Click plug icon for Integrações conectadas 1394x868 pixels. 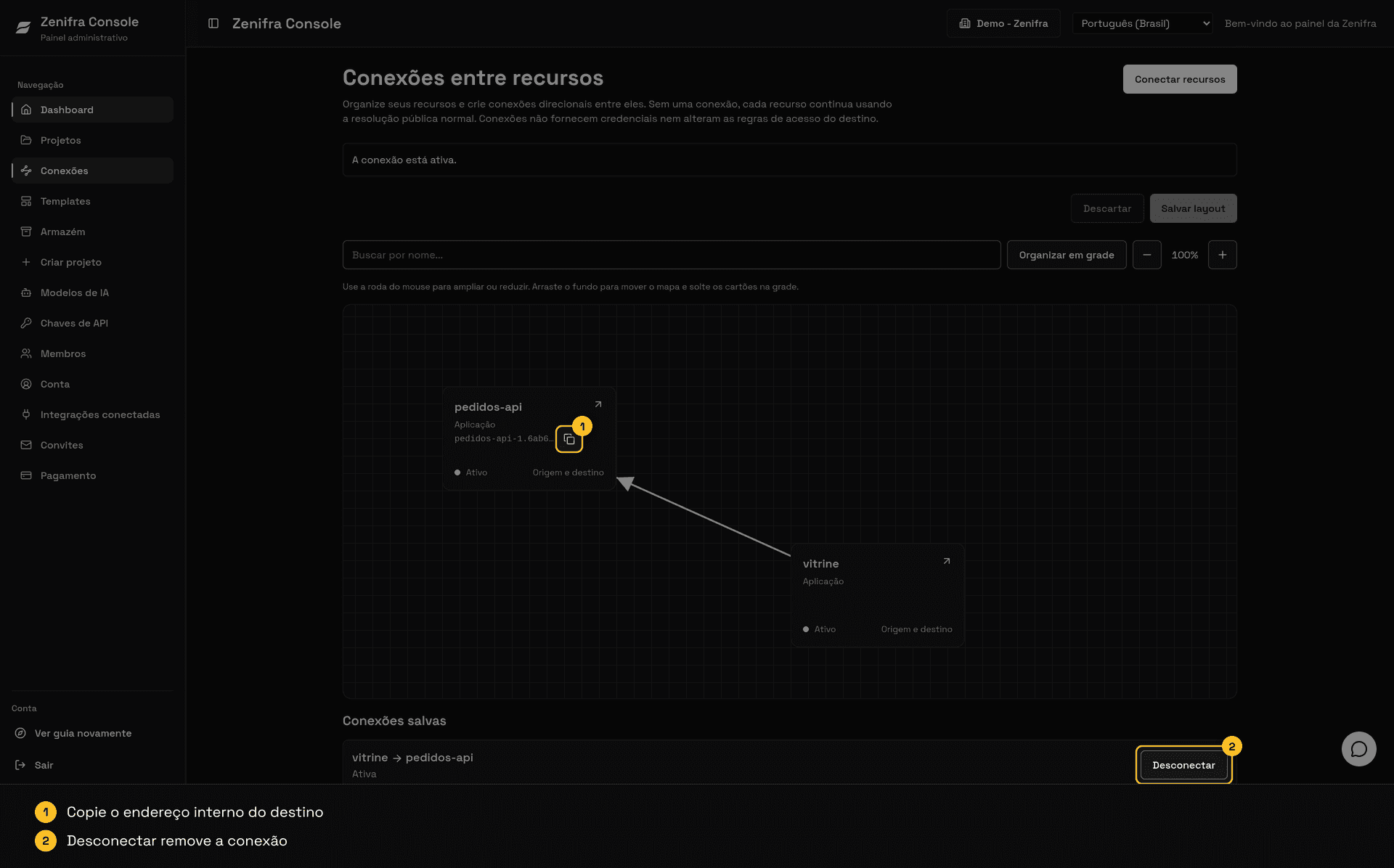[26, 414]
